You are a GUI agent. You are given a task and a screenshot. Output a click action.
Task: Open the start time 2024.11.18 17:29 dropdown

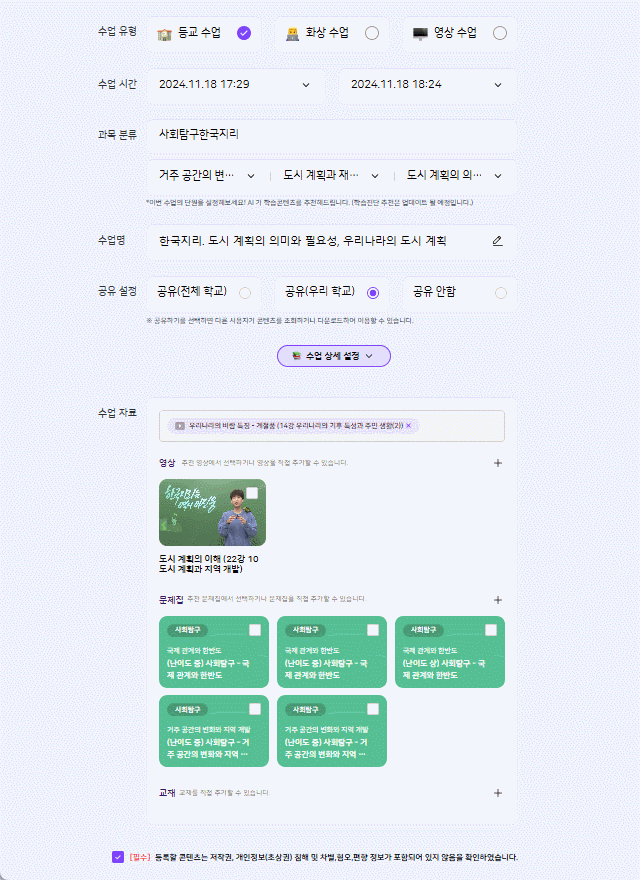236,85
